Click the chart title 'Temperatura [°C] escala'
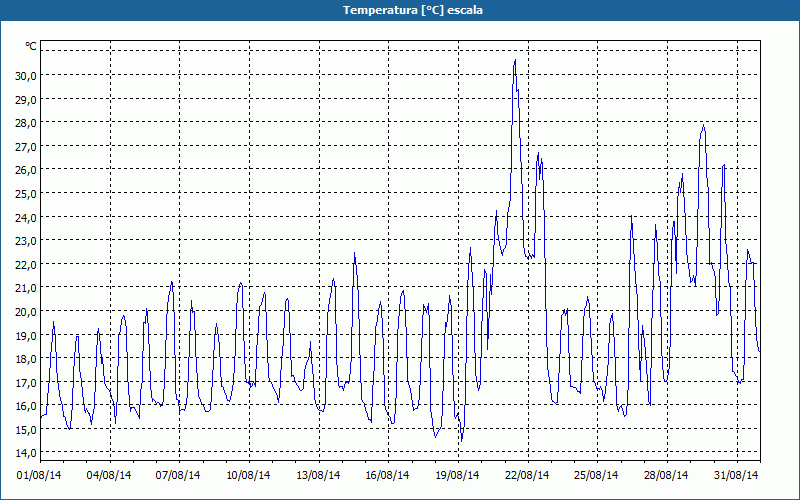 click(399, 10)
